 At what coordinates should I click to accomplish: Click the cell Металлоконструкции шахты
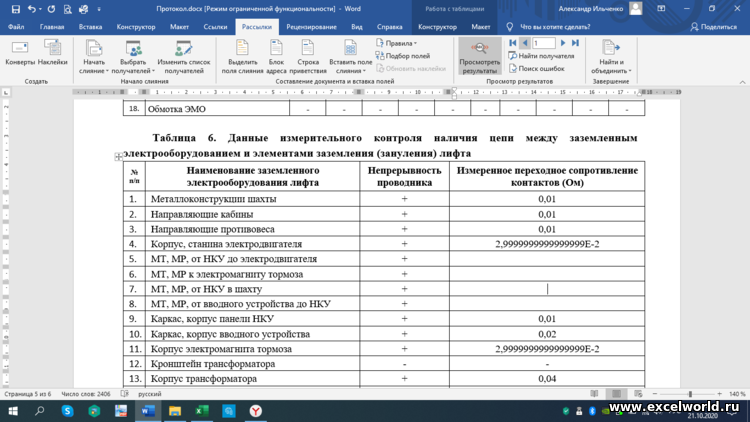[253, 199]
